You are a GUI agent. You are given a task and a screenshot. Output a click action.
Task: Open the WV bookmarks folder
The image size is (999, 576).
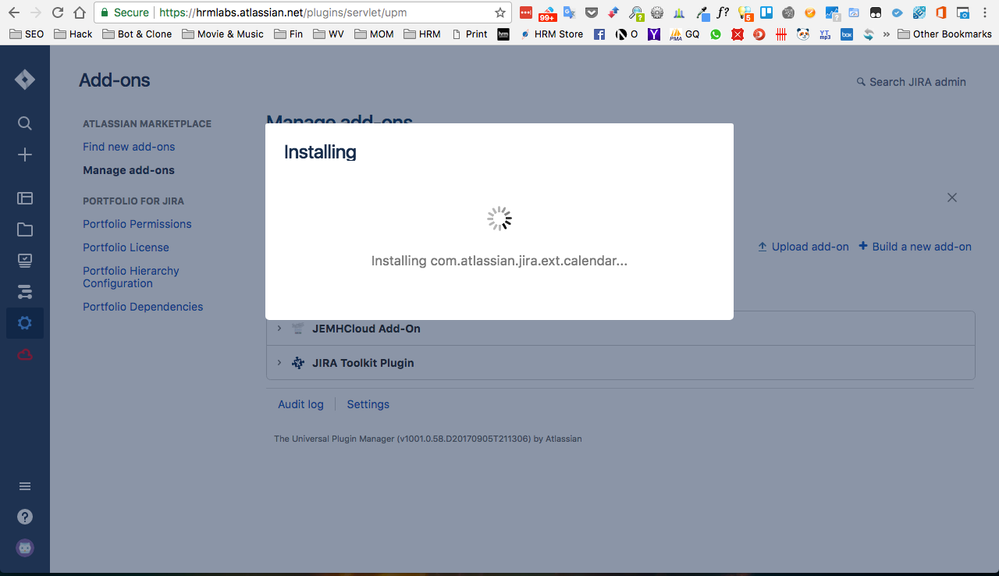(x=329, y=34)
